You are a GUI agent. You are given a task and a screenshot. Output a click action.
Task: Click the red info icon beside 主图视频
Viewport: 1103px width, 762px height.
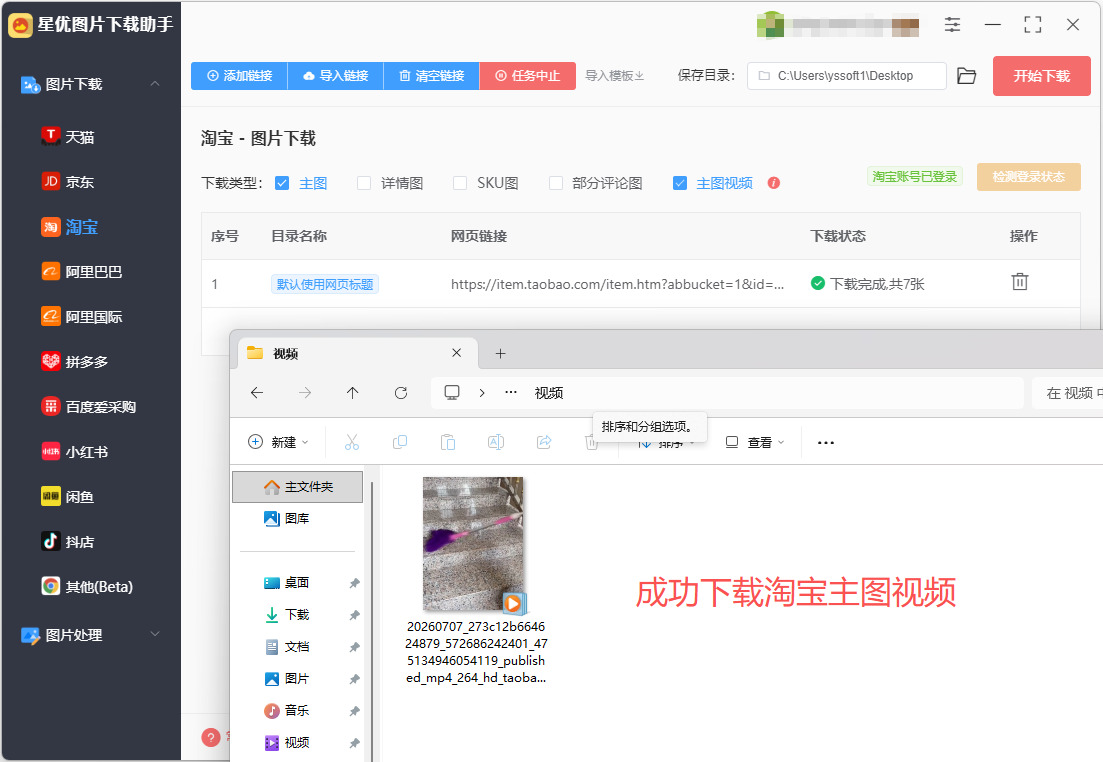click(x=774, y=183)
